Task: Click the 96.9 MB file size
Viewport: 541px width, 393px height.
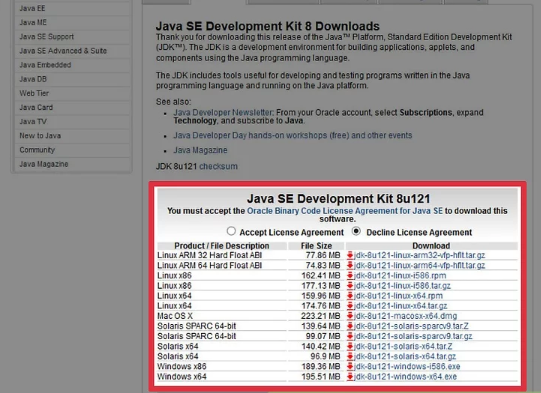Action: (325, 356)
